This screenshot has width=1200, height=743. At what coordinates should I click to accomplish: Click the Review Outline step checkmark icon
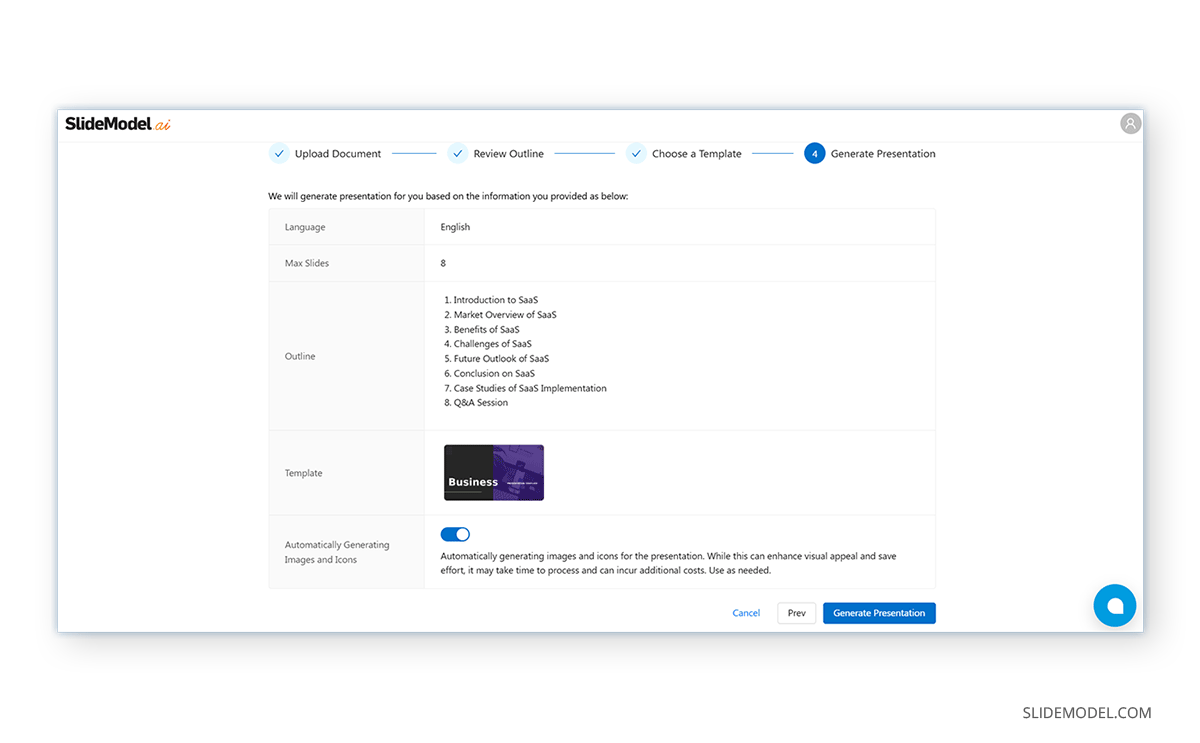[x=458, y=153]
